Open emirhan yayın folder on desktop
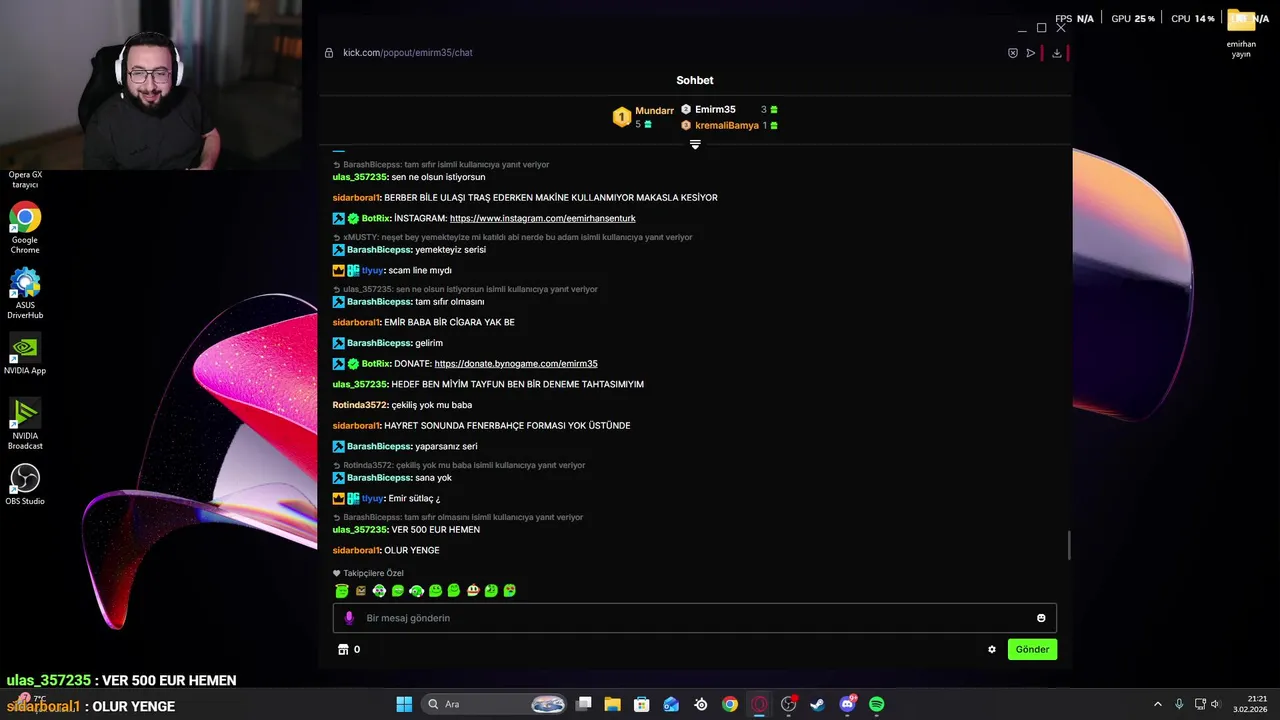 coord(1241,33)
